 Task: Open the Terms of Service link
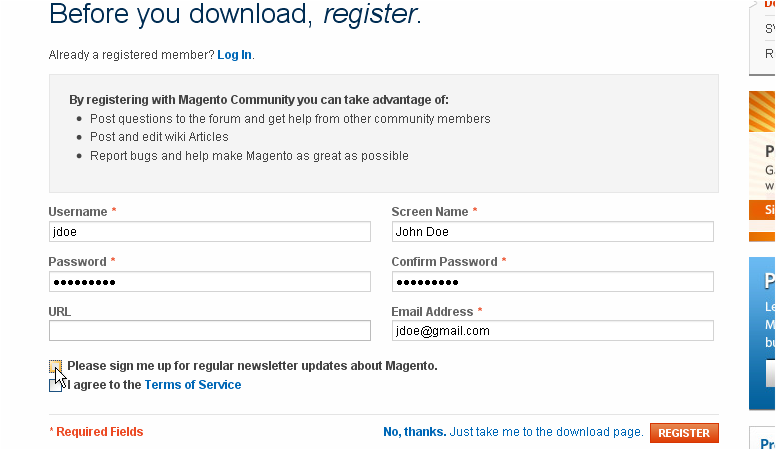192,385
